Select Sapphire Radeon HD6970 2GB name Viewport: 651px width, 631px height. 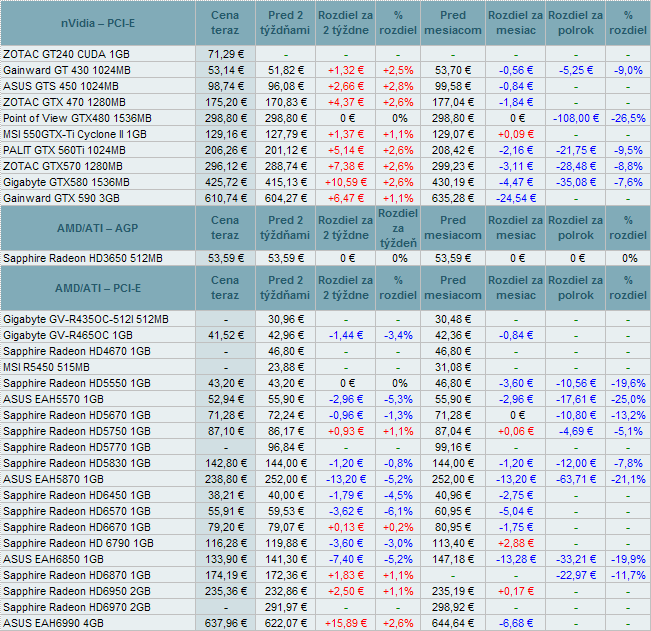coord(77,607)
